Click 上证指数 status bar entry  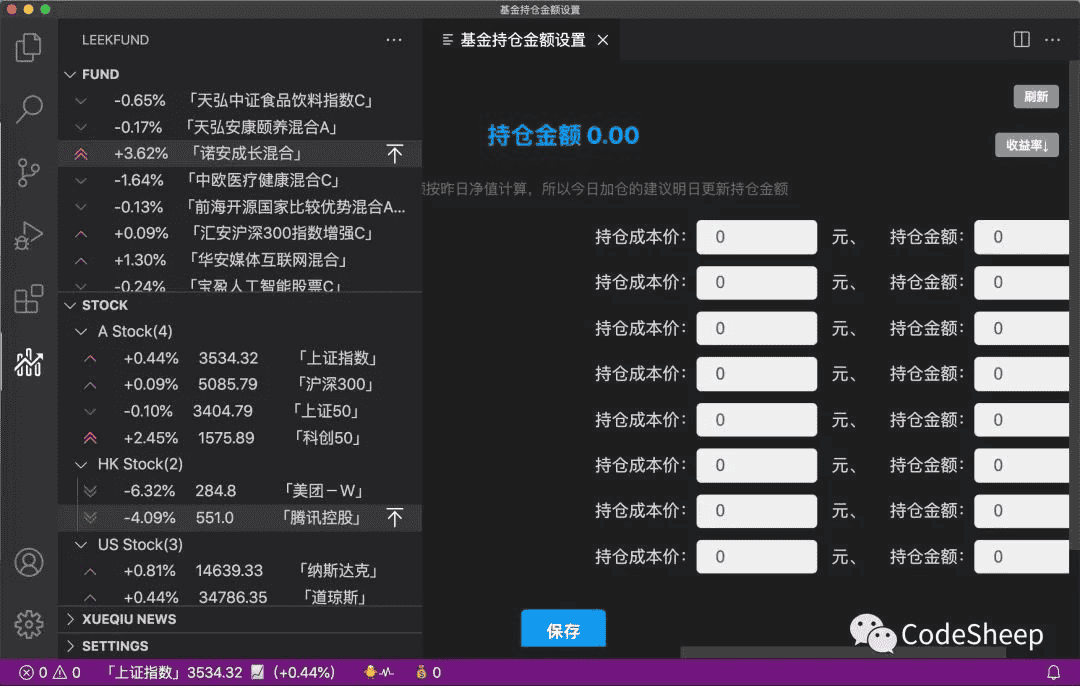click(219, 672)
